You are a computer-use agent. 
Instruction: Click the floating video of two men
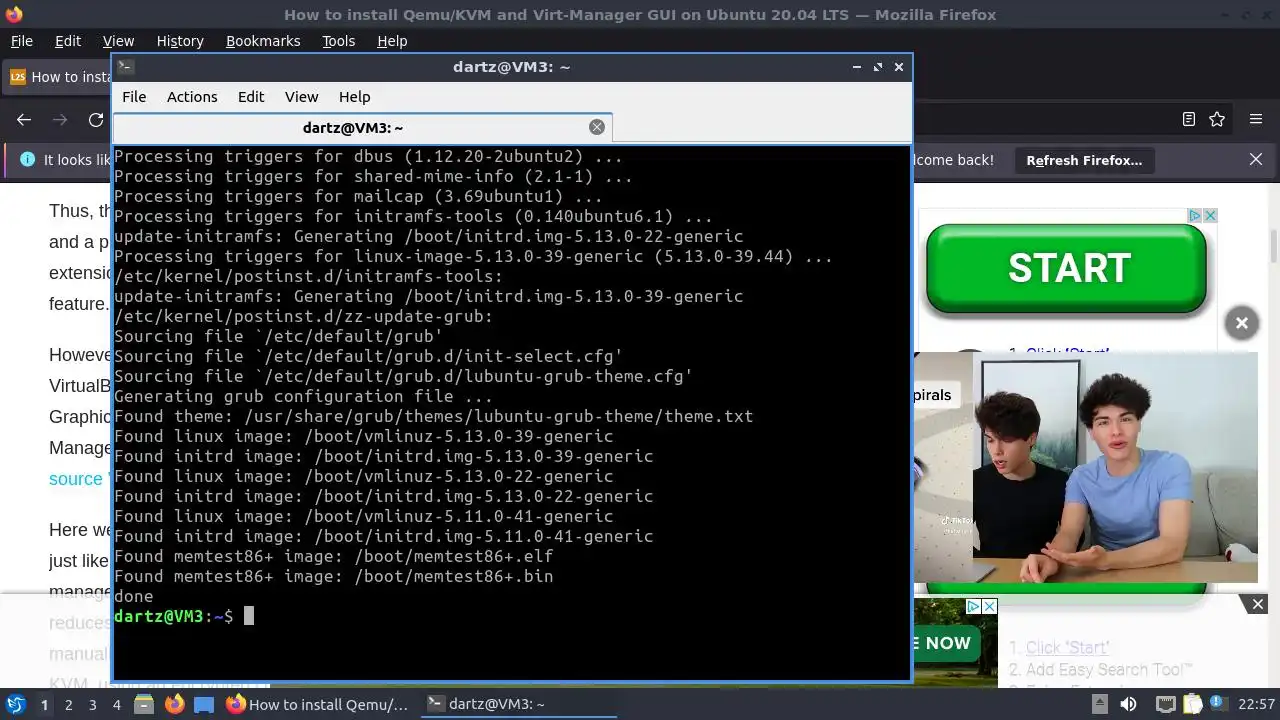1086,467
